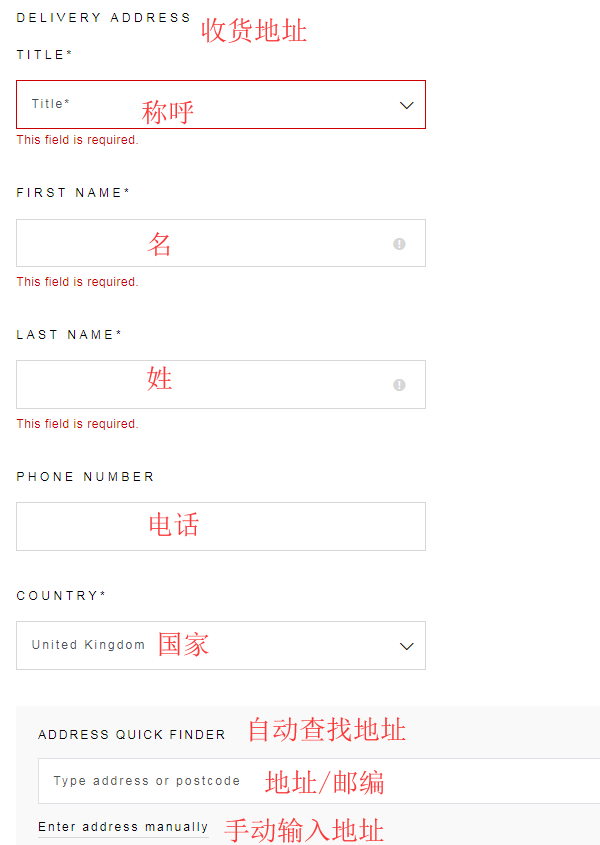The height and width of the screenshot is (845, 600).
Task: Click the Delivery Address heading
Action: coord(103,17)
